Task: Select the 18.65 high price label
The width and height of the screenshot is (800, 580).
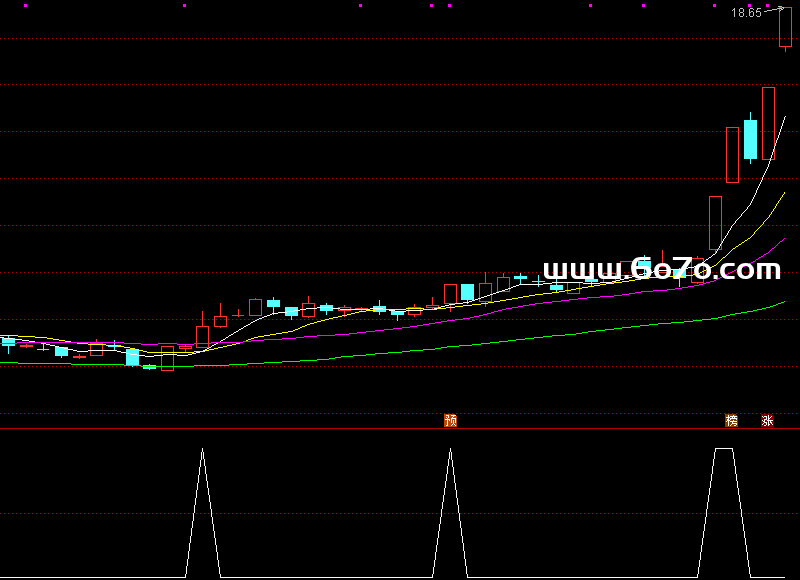Action: (746, 13)
